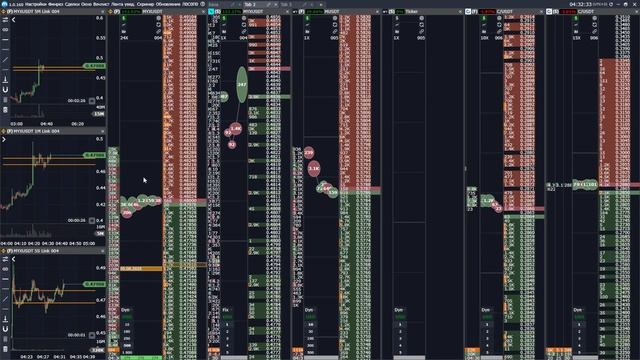Click auto-scale box beside timer in top 5M chart
This screenshot has height=360, width=640.
[92, 101]
